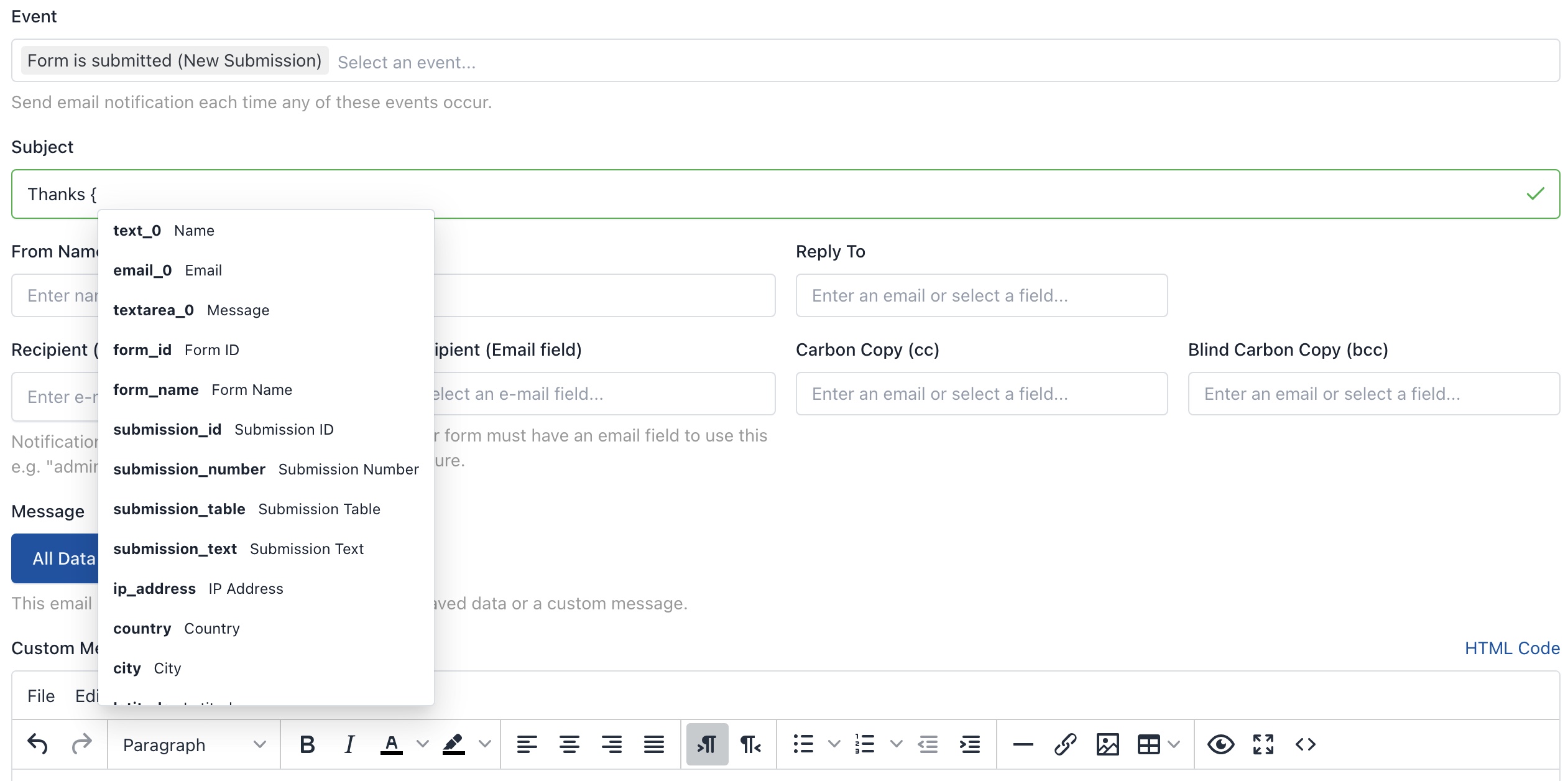Viewport: 1568px width, 781px height.
Task: Open text color dropdown arrow
Action: point(423,744)
